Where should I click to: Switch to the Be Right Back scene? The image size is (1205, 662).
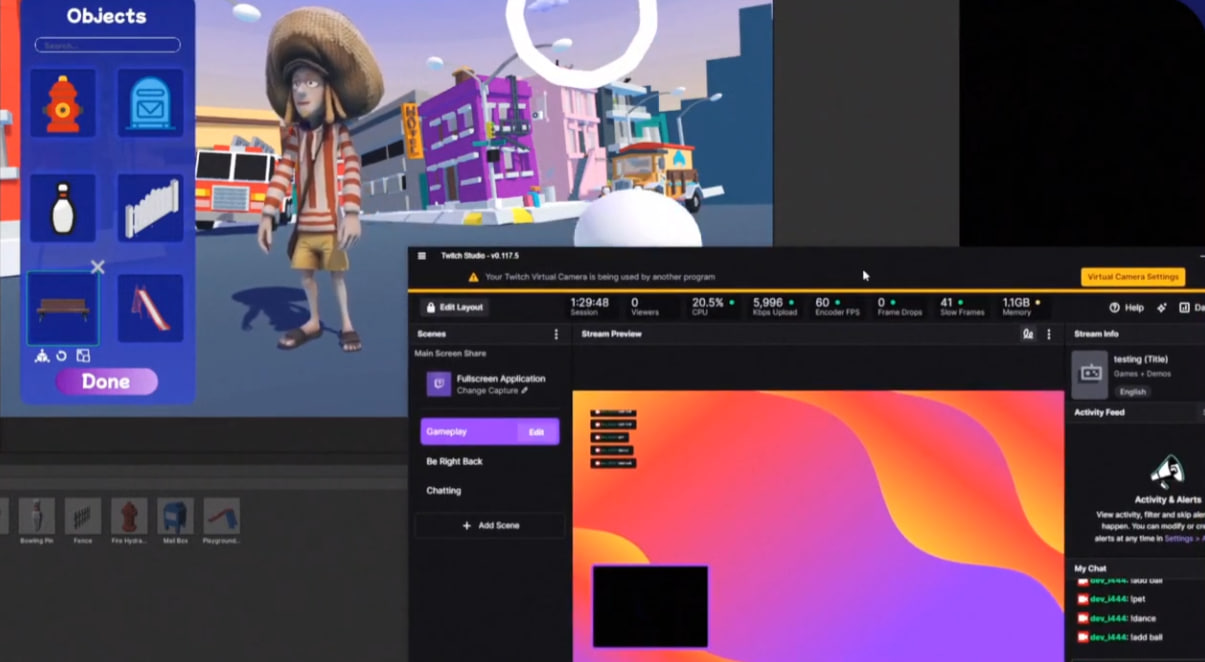pos(455,461)
